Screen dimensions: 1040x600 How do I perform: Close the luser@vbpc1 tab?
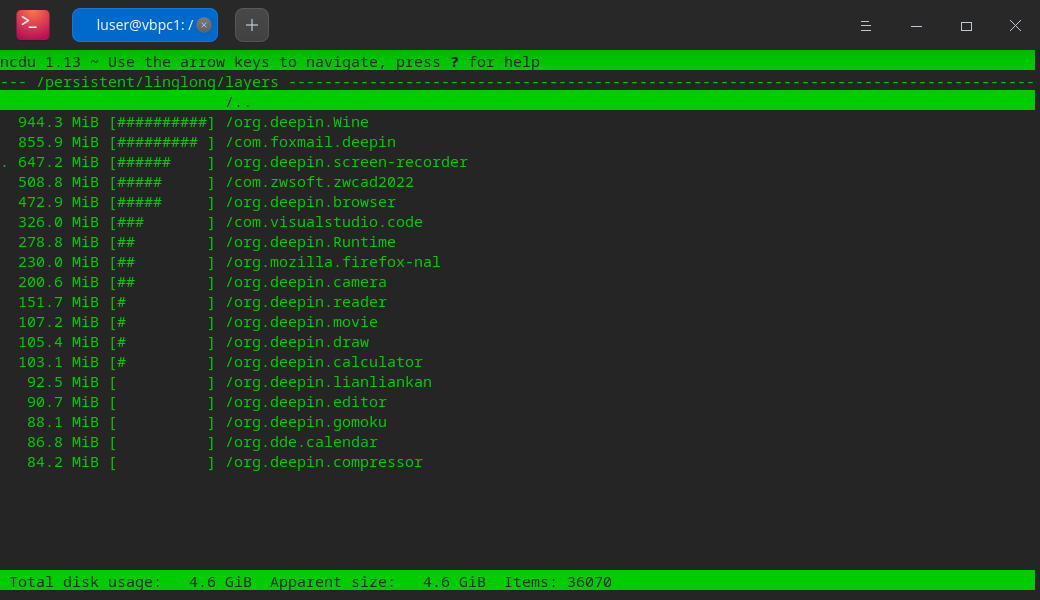[x=204, y=25]
